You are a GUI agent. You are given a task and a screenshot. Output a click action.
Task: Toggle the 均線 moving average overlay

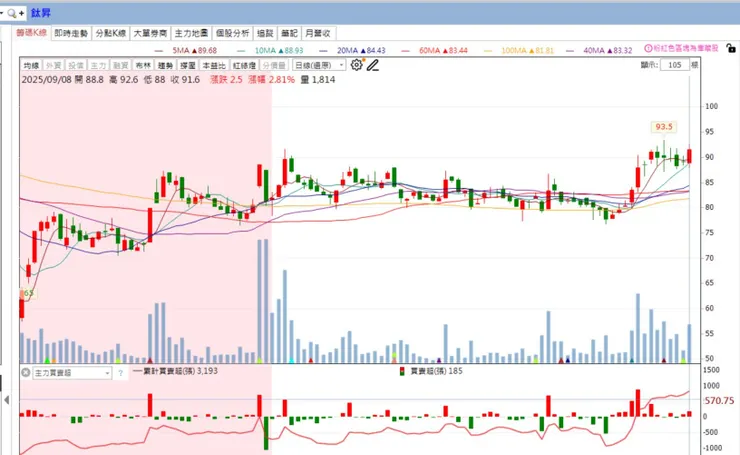point(31,65)
